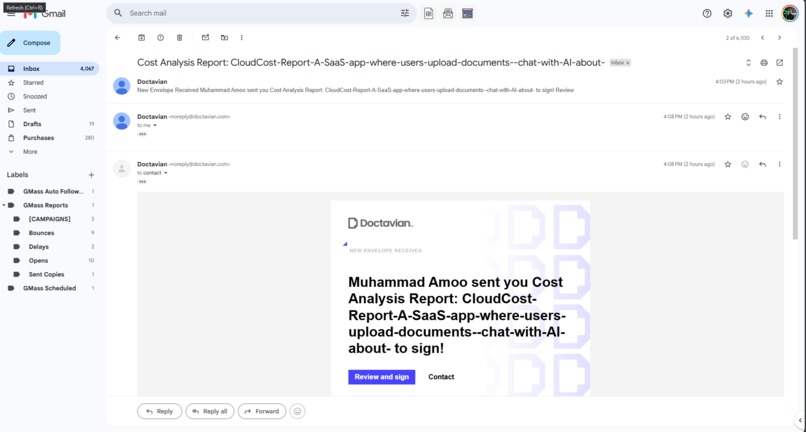
Task: Click the Forward button
Action: [262, 411]
